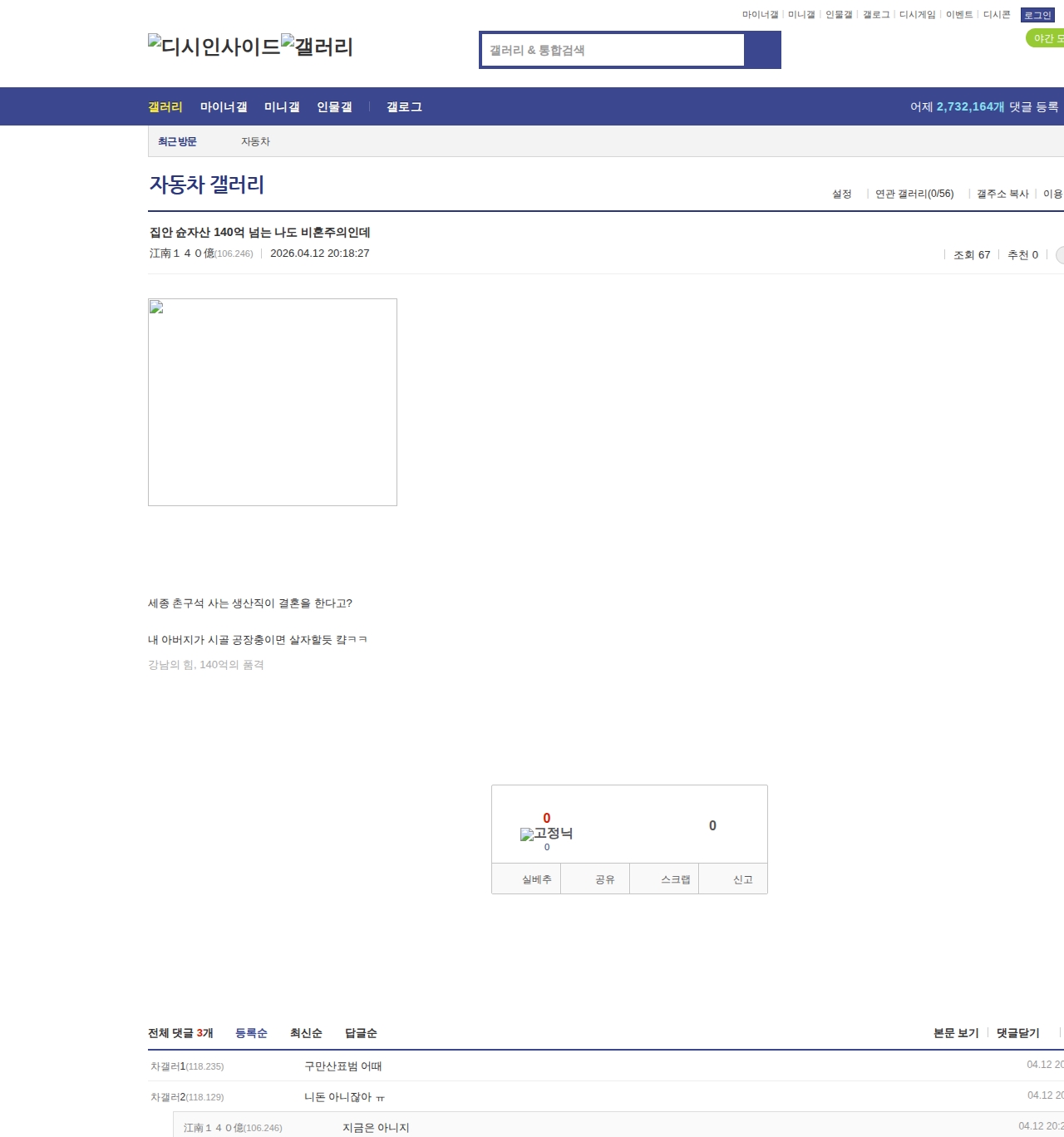
Task: Report the post via 신고
Action: tap(742, 879)
